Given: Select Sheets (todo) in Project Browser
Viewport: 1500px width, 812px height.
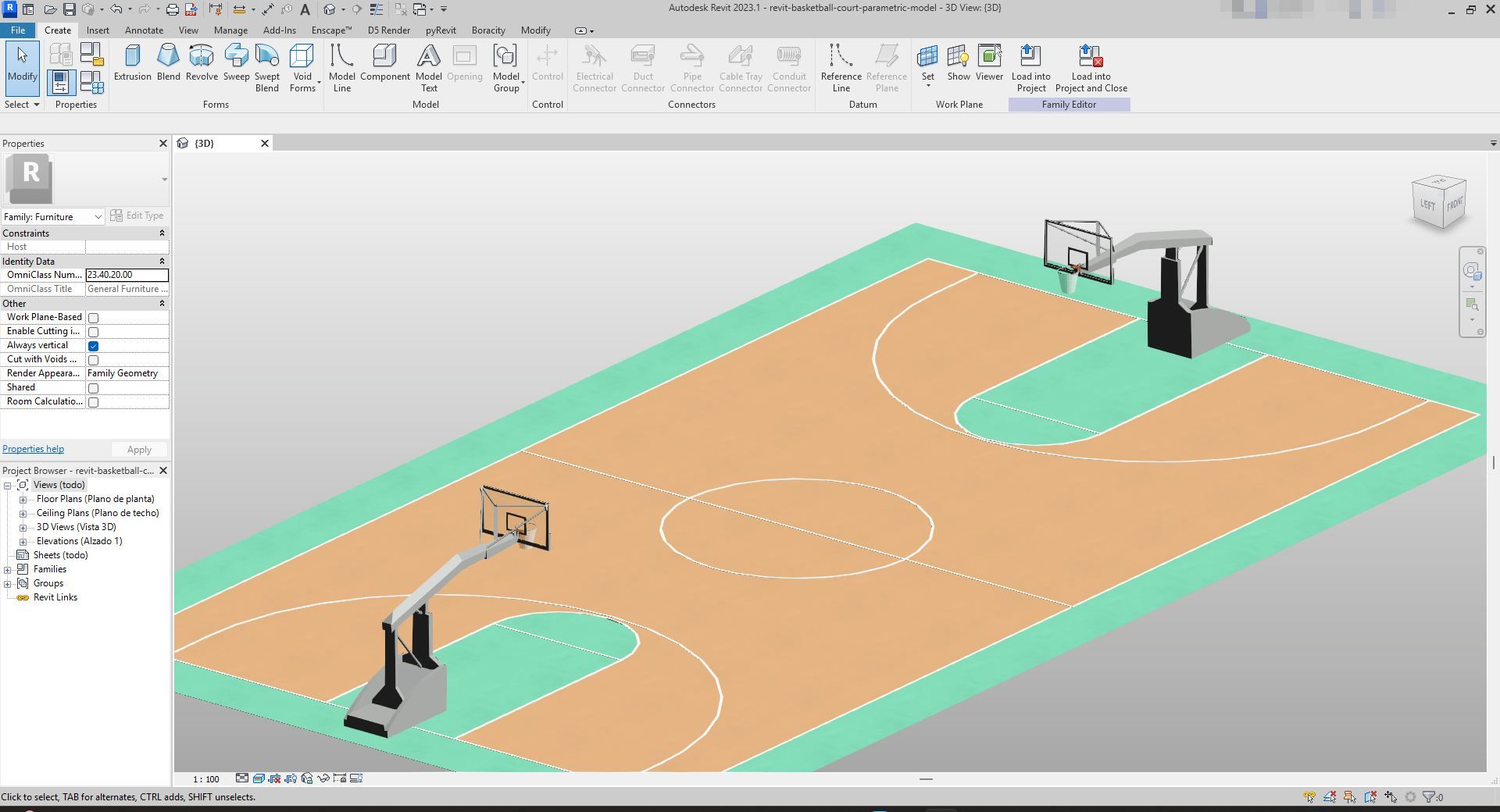Looking at the screenshot, I should coord(60,555).
